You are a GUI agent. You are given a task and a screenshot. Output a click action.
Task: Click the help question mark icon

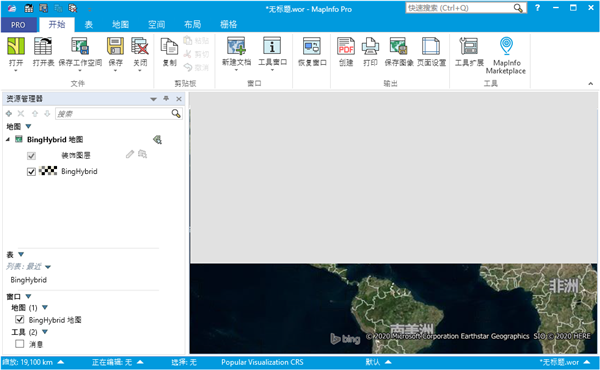point(537,8)
